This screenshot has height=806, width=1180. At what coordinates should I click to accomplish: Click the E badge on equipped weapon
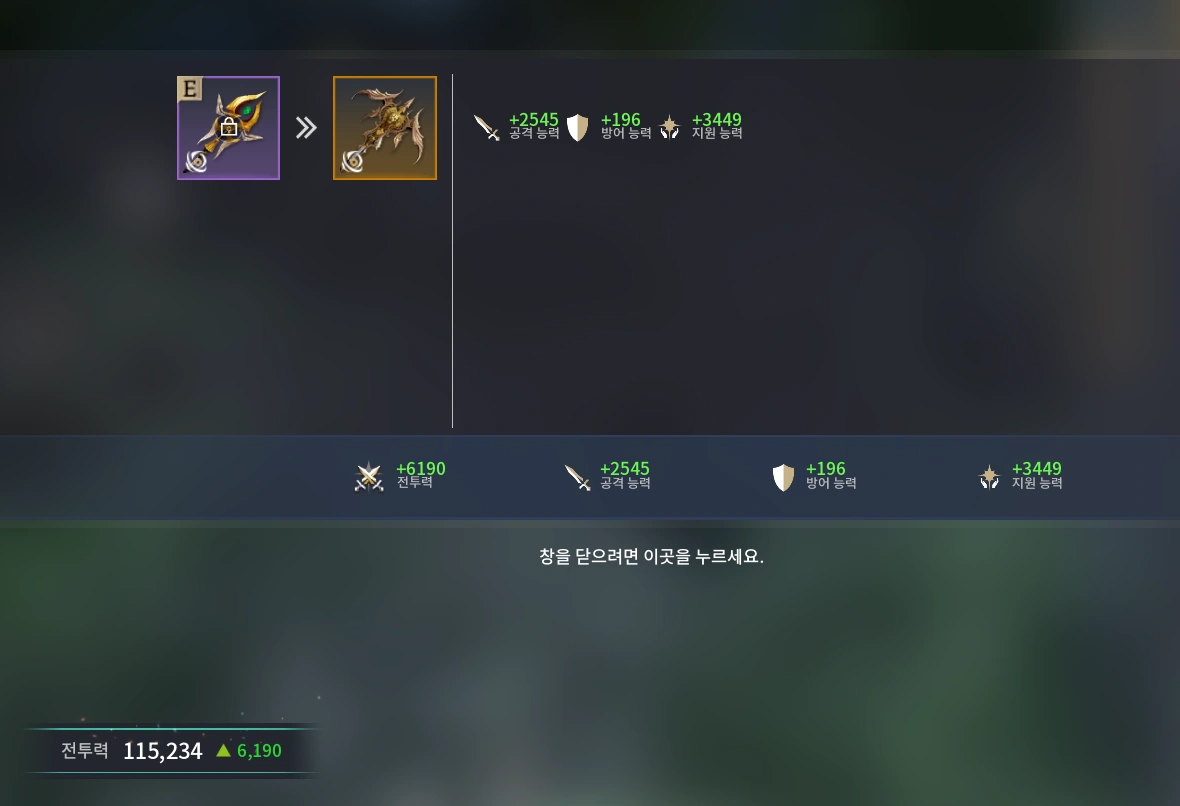tap(190, 89)
